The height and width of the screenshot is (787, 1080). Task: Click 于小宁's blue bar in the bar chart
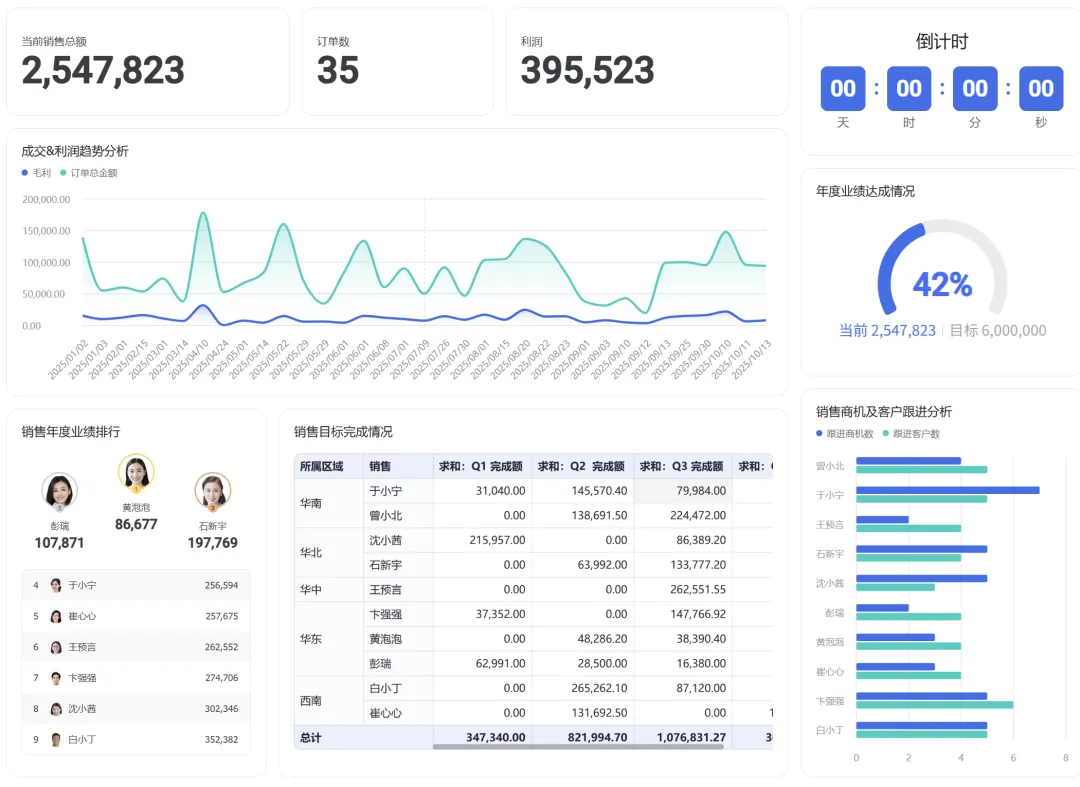948,490
